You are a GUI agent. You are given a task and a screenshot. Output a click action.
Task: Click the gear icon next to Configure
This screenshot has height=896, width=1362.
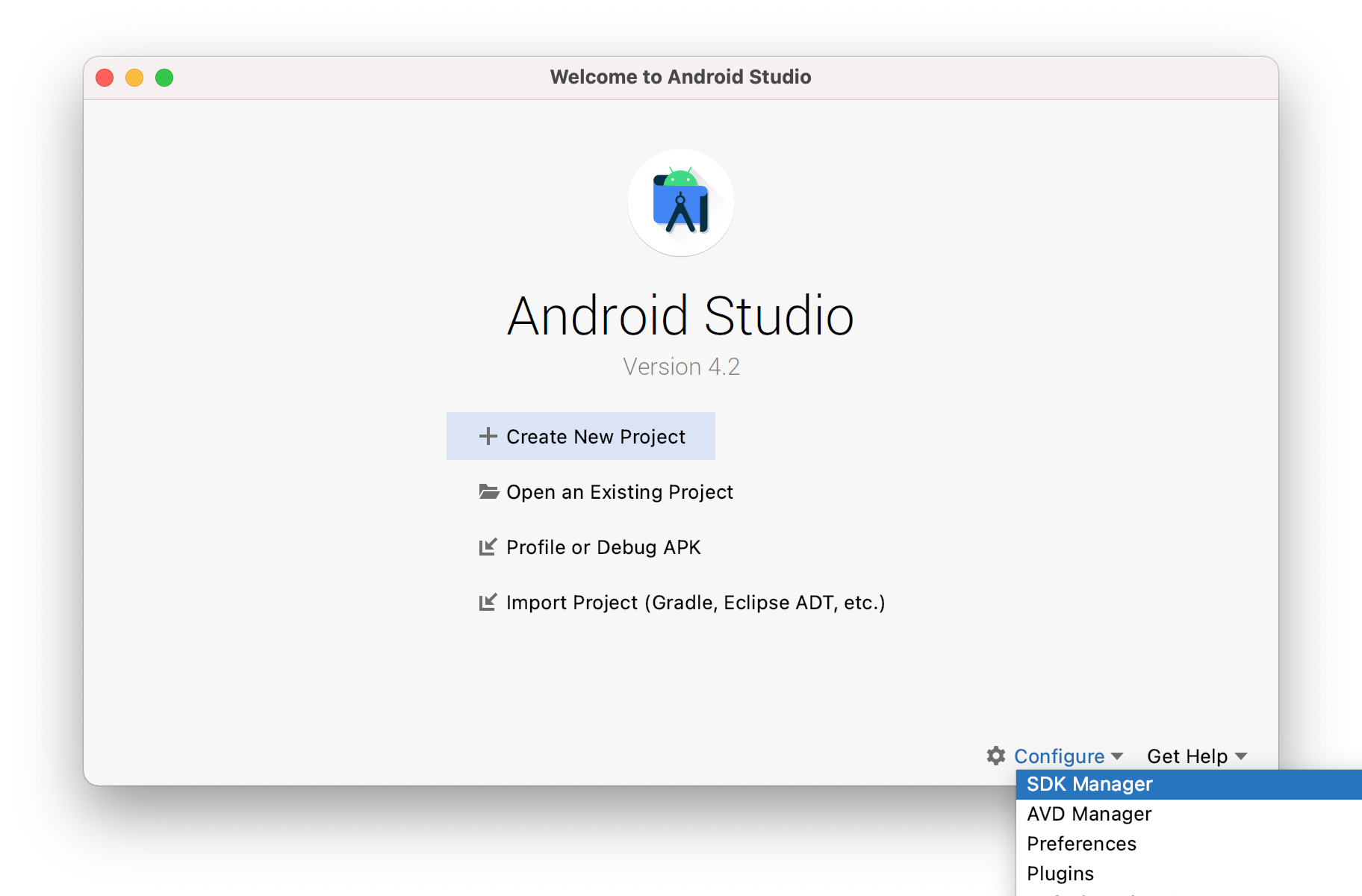point(996,756)
